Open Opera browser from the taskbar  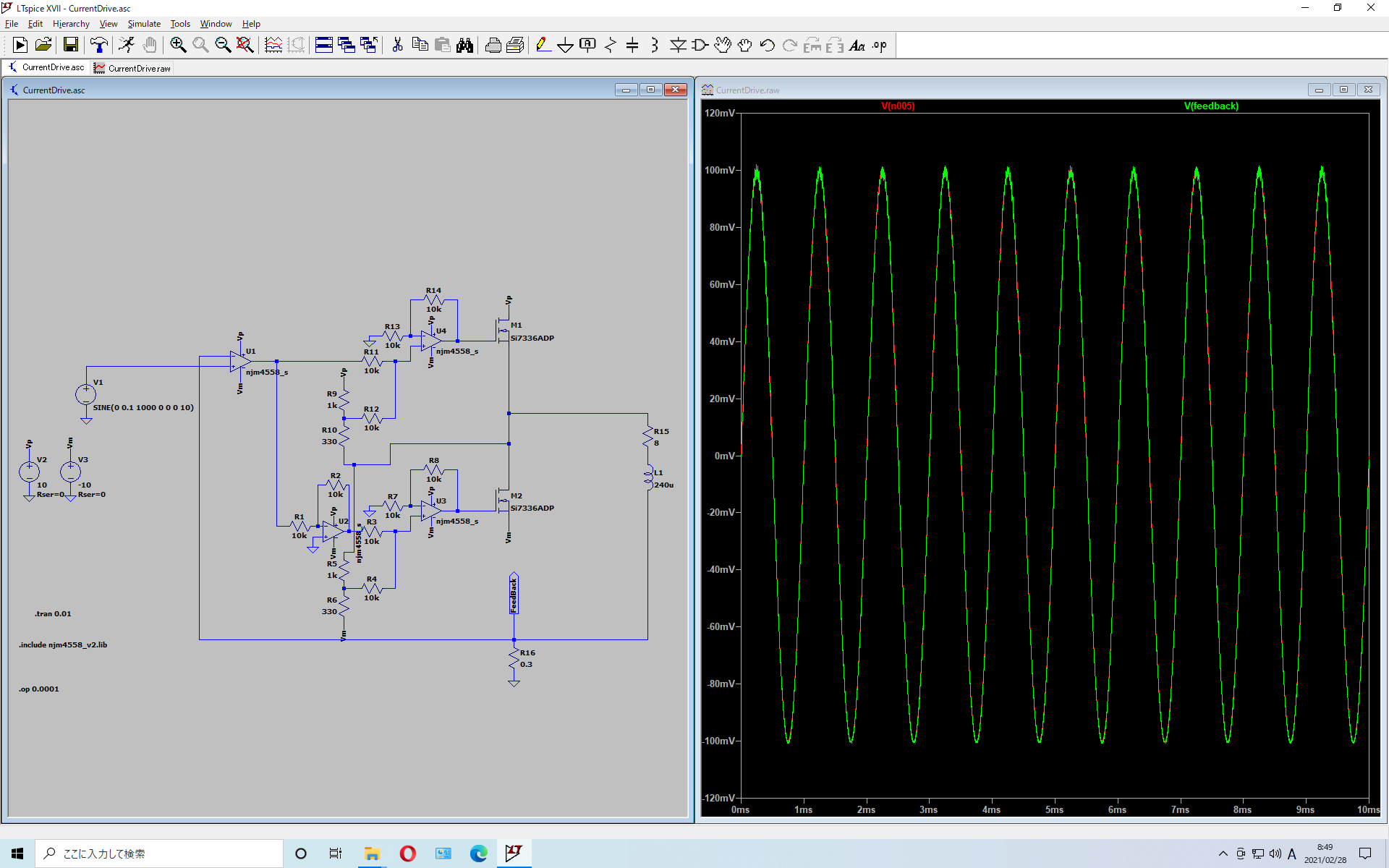[x=407, y=854]
